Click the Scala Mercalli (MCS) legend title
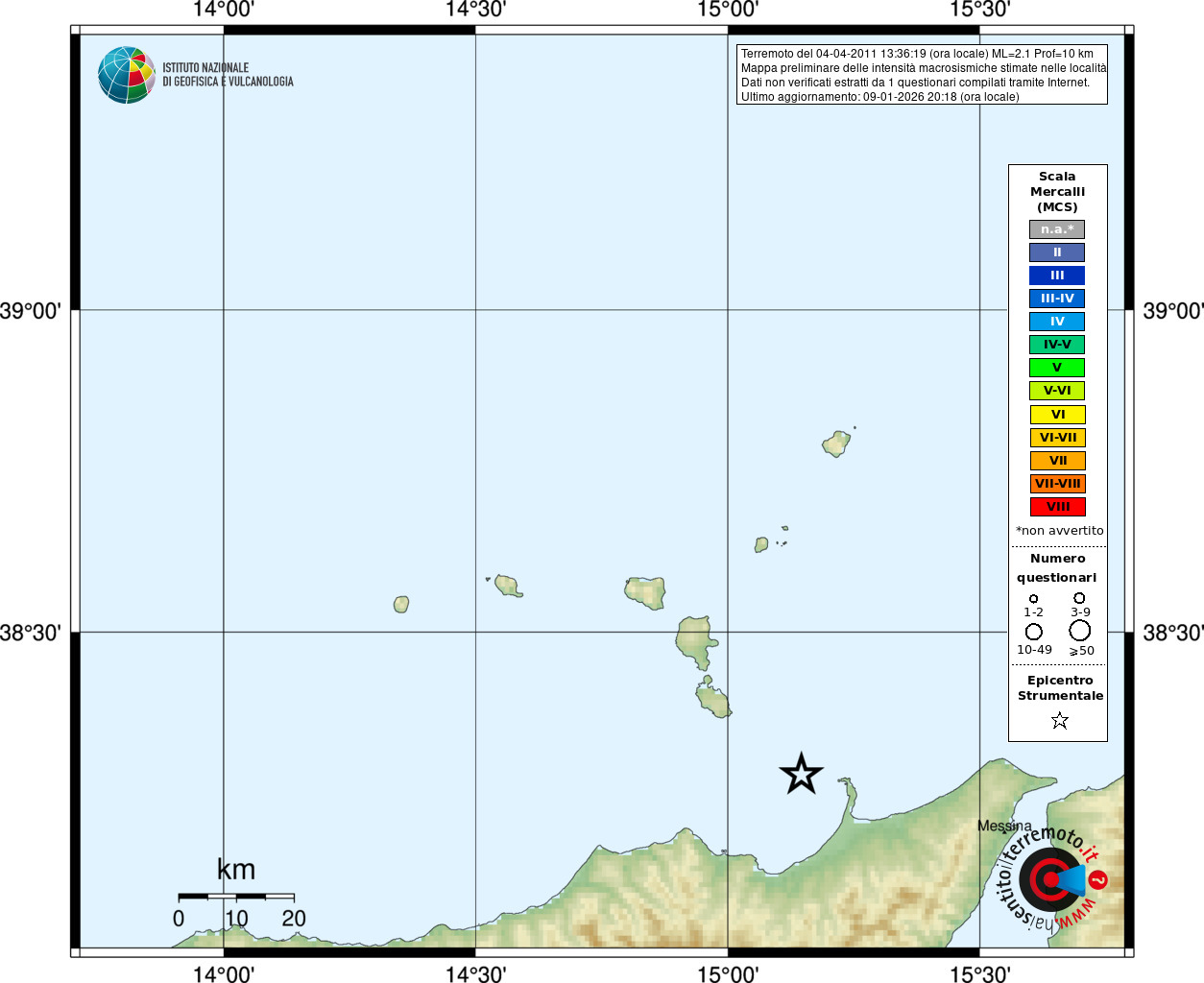Screen dimensions: 1204x983 coord(1057,192)
